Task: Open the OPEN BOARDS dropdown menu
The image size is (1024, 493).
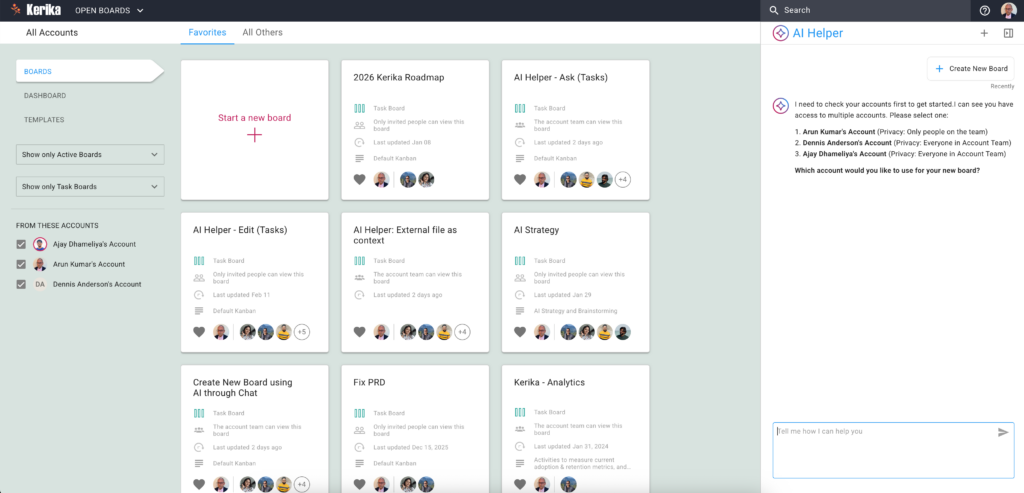Action: coord(110,11)
